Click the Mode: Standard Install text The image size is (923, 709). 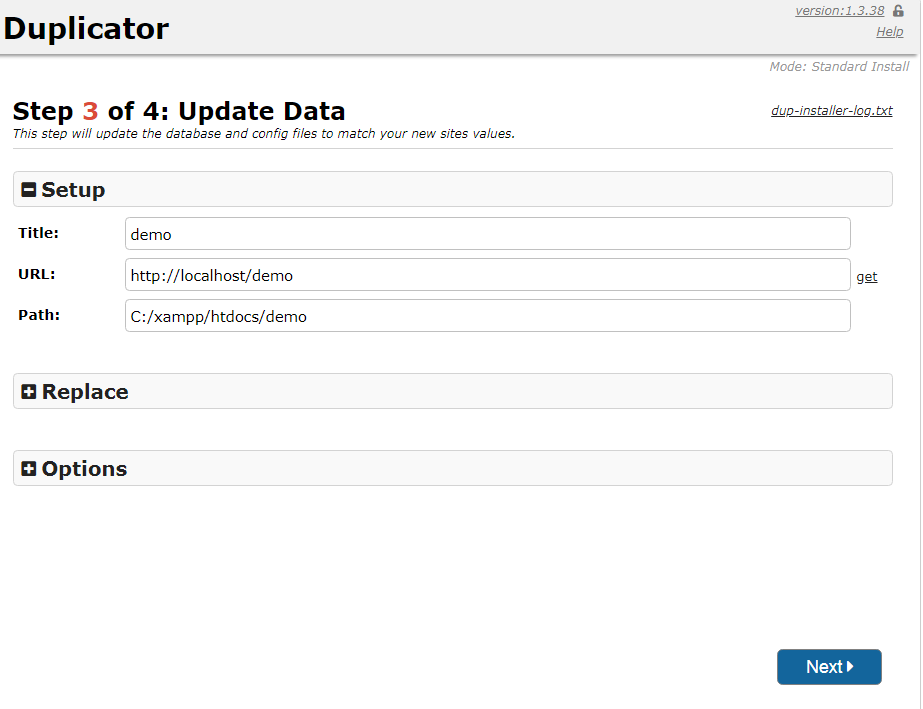point(839,67)
